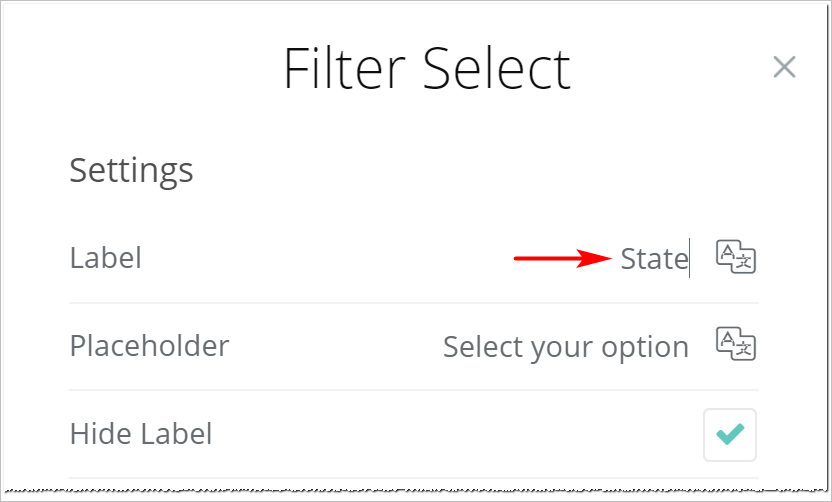Click the Settings section heading
This screenshot has width=832, height=502.
(131, 170)
